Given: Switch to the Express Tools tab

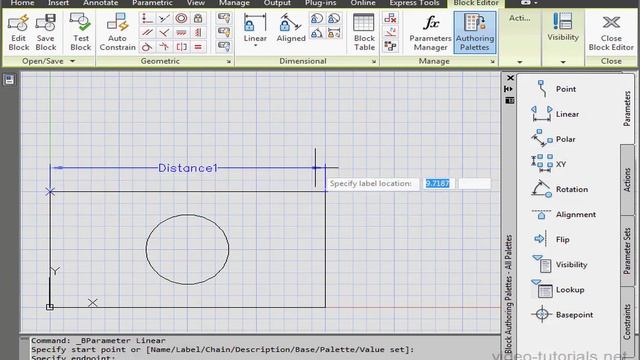Looking at the screenshot, I should point(414,3).
